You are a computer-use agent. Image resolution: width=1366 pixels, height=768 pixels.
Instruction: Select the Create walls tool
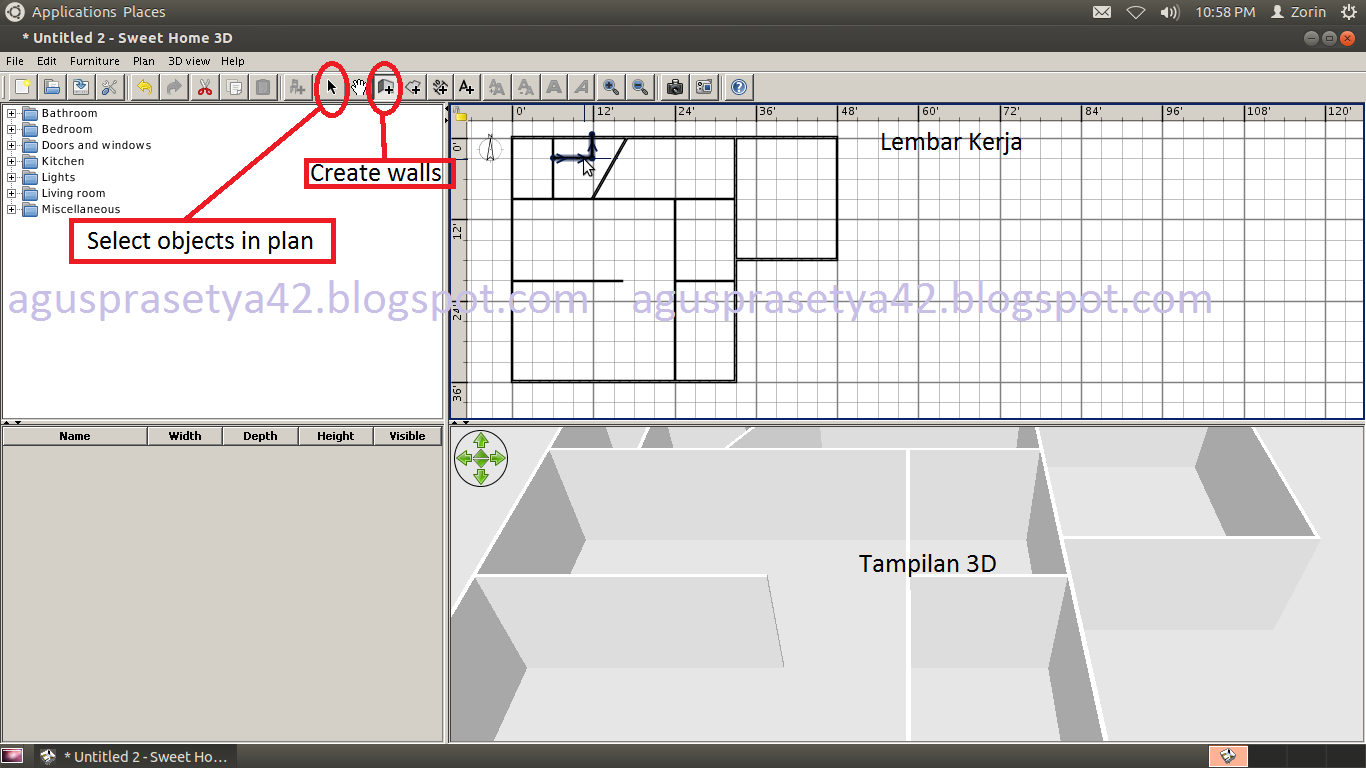[x=386, y=88]
